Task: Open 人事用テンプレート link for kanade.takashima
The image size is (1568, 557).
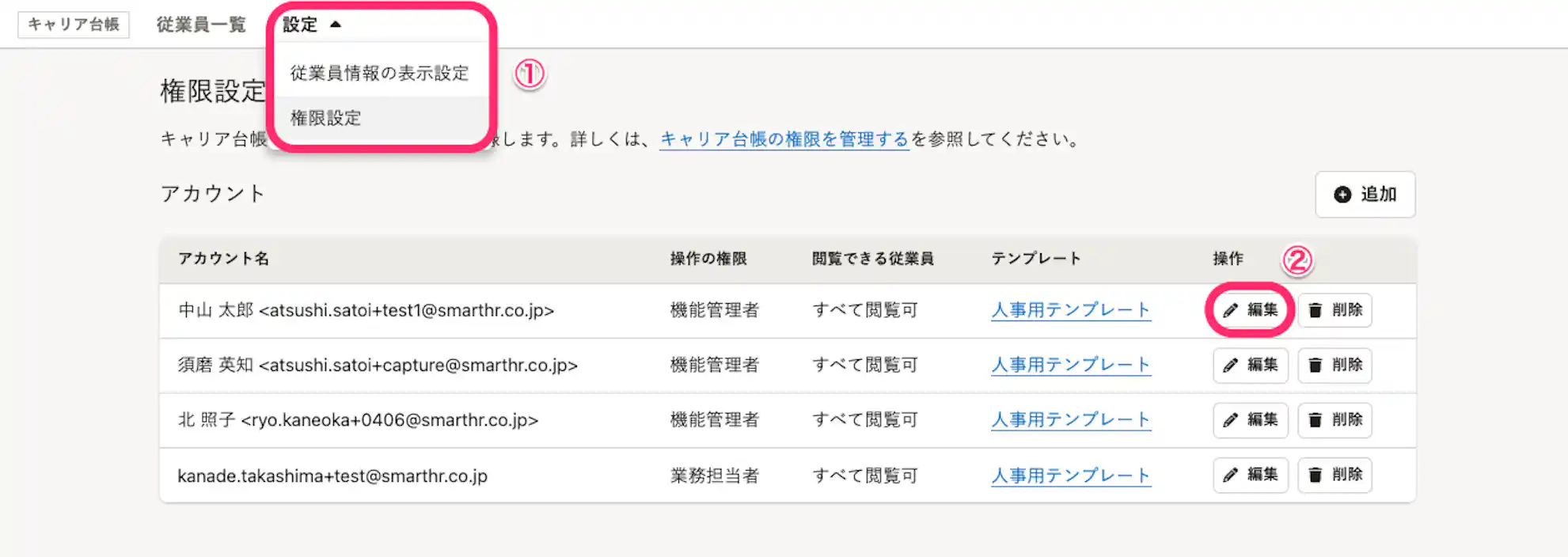Action: (x=1071, y=476)
